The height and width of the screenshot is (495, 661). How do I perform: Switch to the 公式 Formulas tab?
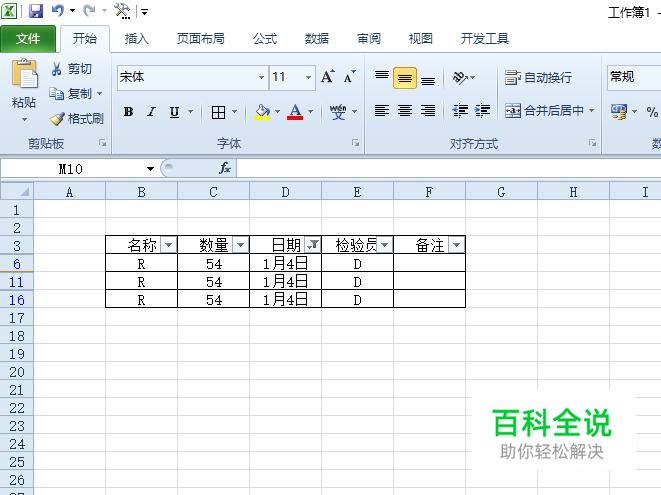(265, 39)
